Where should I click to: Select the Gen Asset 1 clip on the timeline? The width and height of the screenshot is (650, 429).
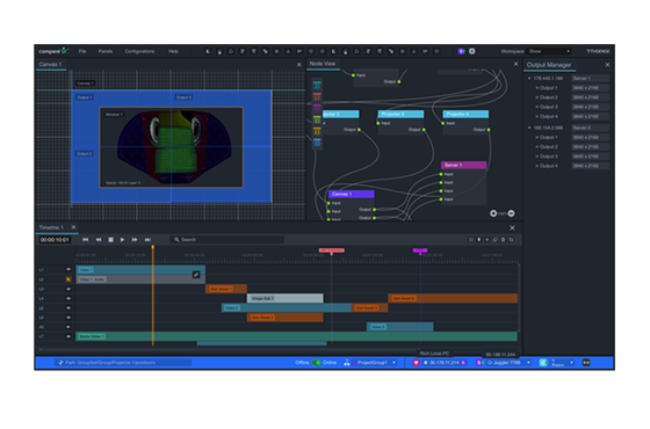[x=226, y=289]
